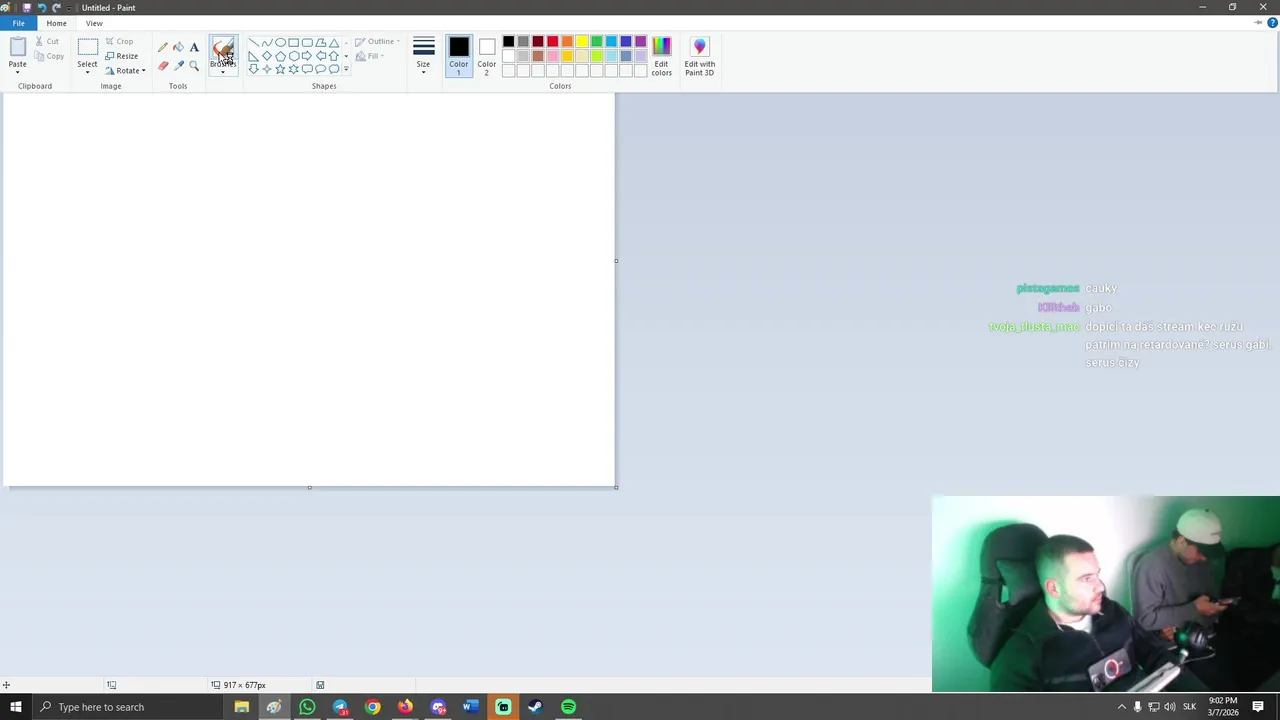Show hidden system tray icons
Viewport: 1280px width, 720px height.
1121,707
